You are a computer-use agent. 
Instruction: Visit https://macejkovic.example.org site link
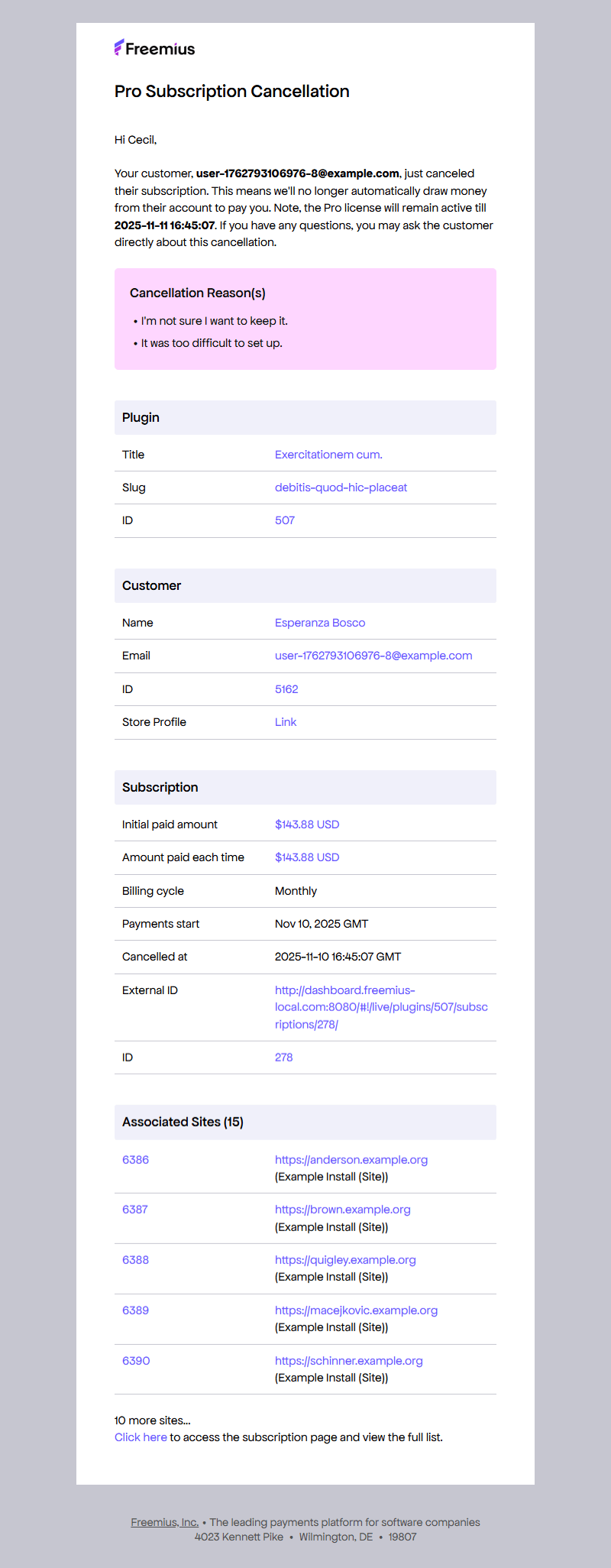[357, 1310]
